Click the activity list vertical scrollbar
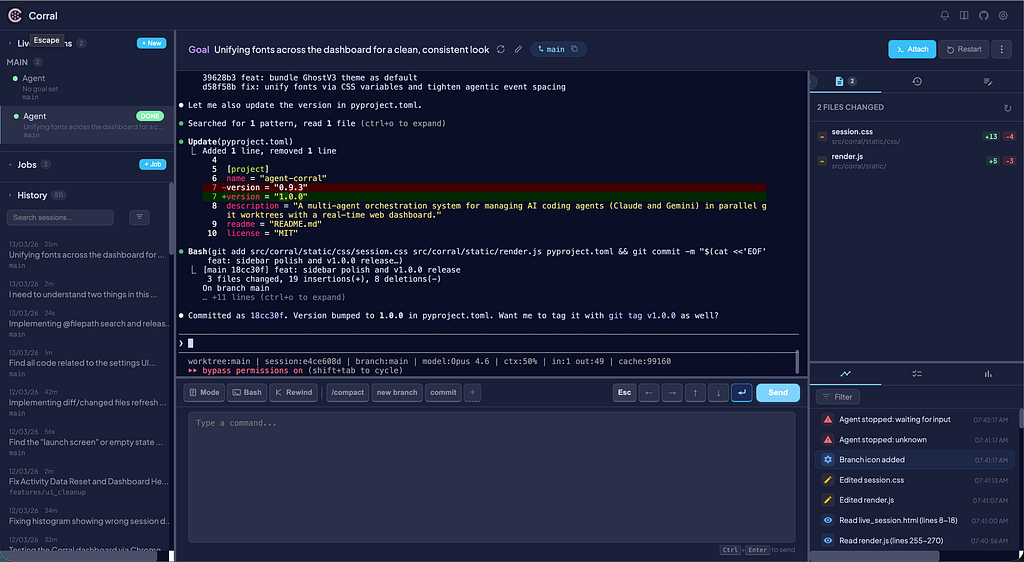Image resolution: width=1024 pixels, height=562 pixels. [x=1021, y=419]
